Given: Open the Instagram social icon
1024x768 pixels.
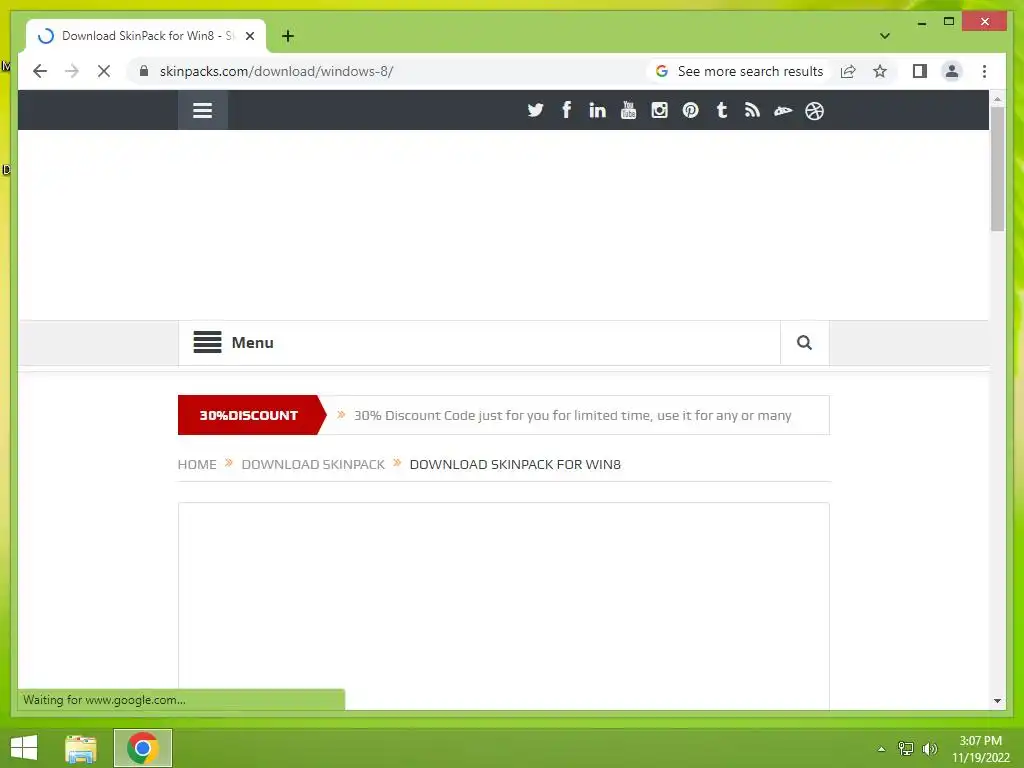Looking at the screenshot, I should [659, 110].
